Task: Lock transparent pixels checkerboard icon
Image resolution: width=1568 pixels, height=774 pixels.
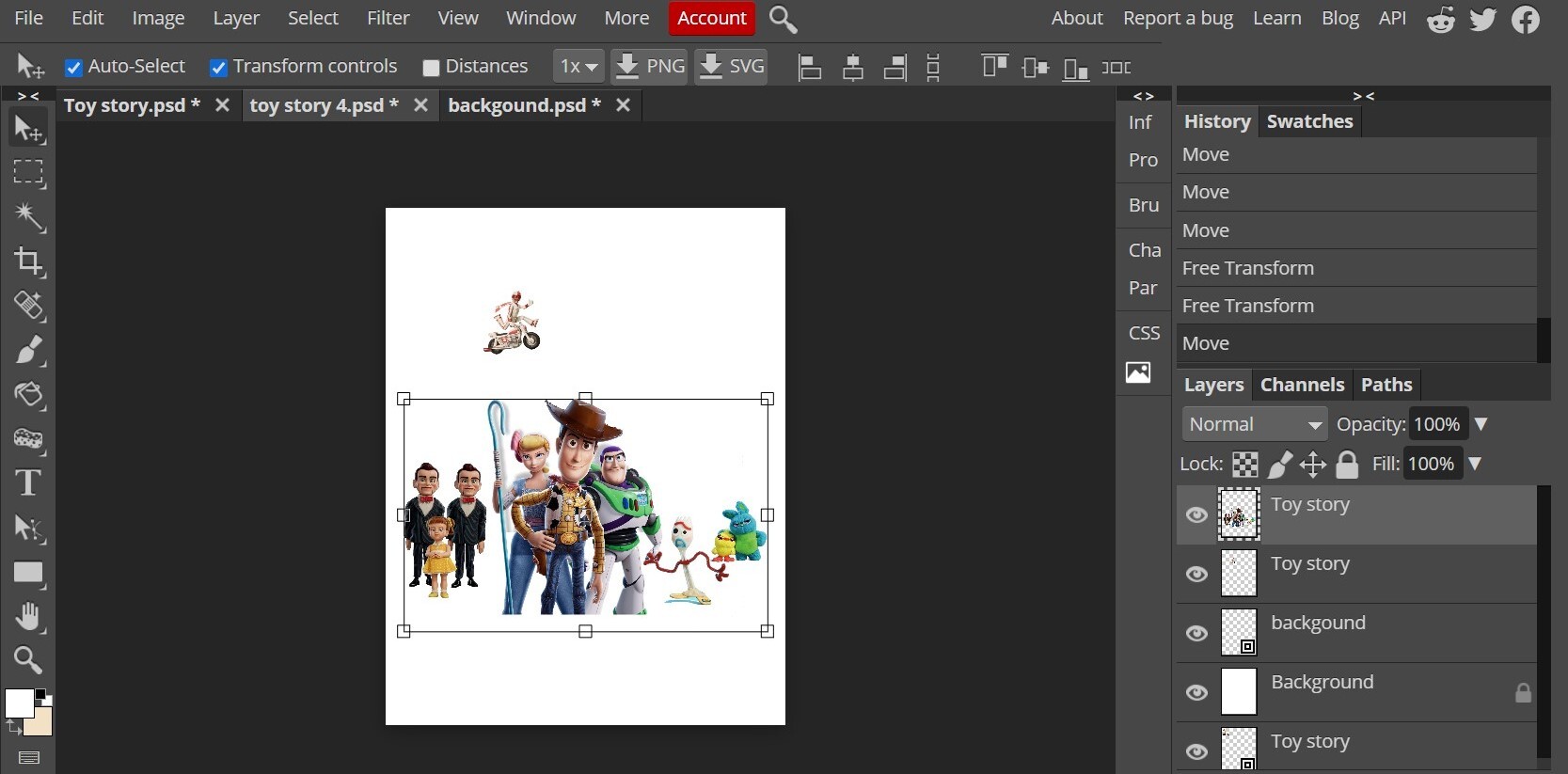Action: 1245,464
